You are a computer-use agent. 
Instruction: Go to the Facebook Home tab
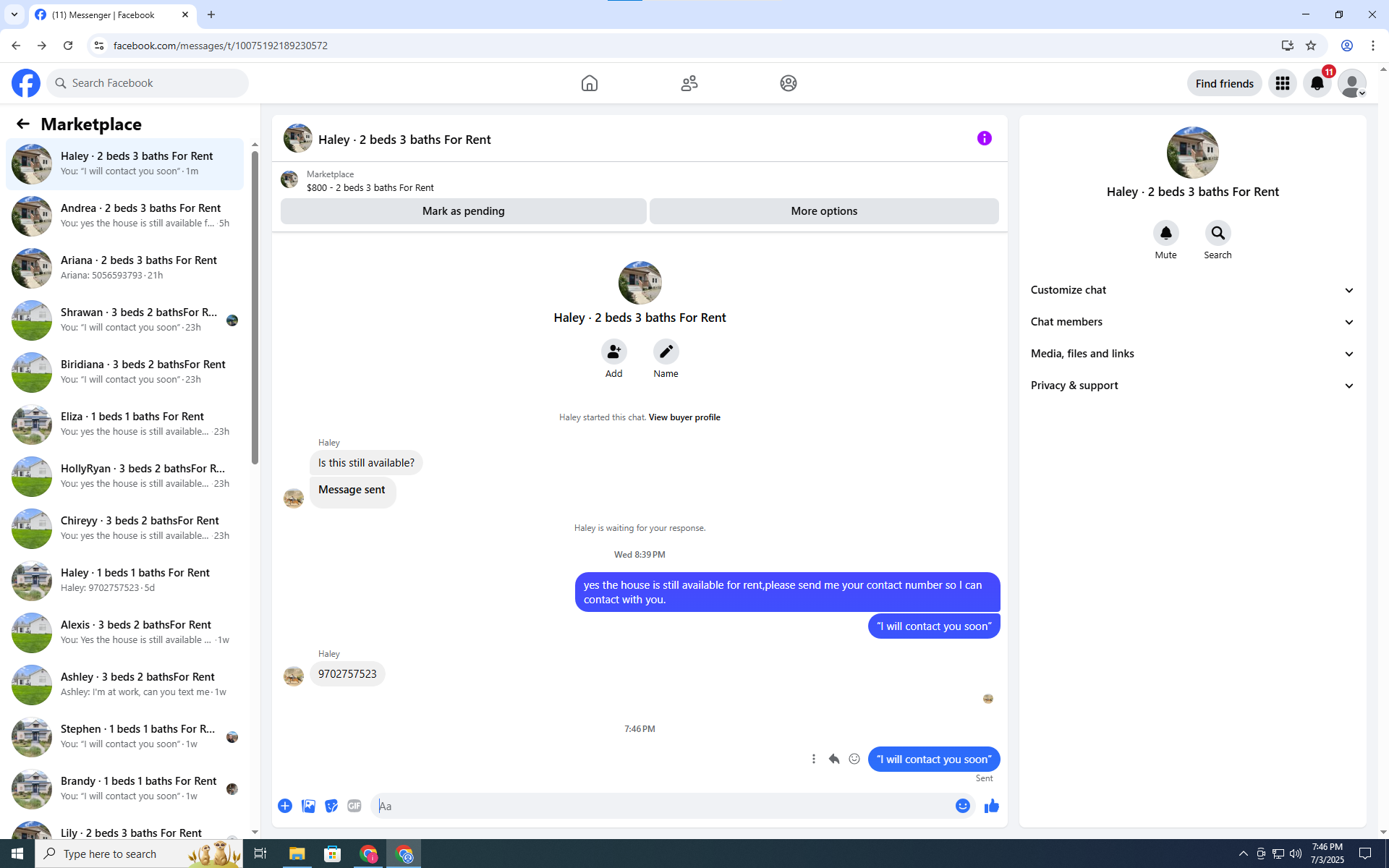click(x=589, y=83)
